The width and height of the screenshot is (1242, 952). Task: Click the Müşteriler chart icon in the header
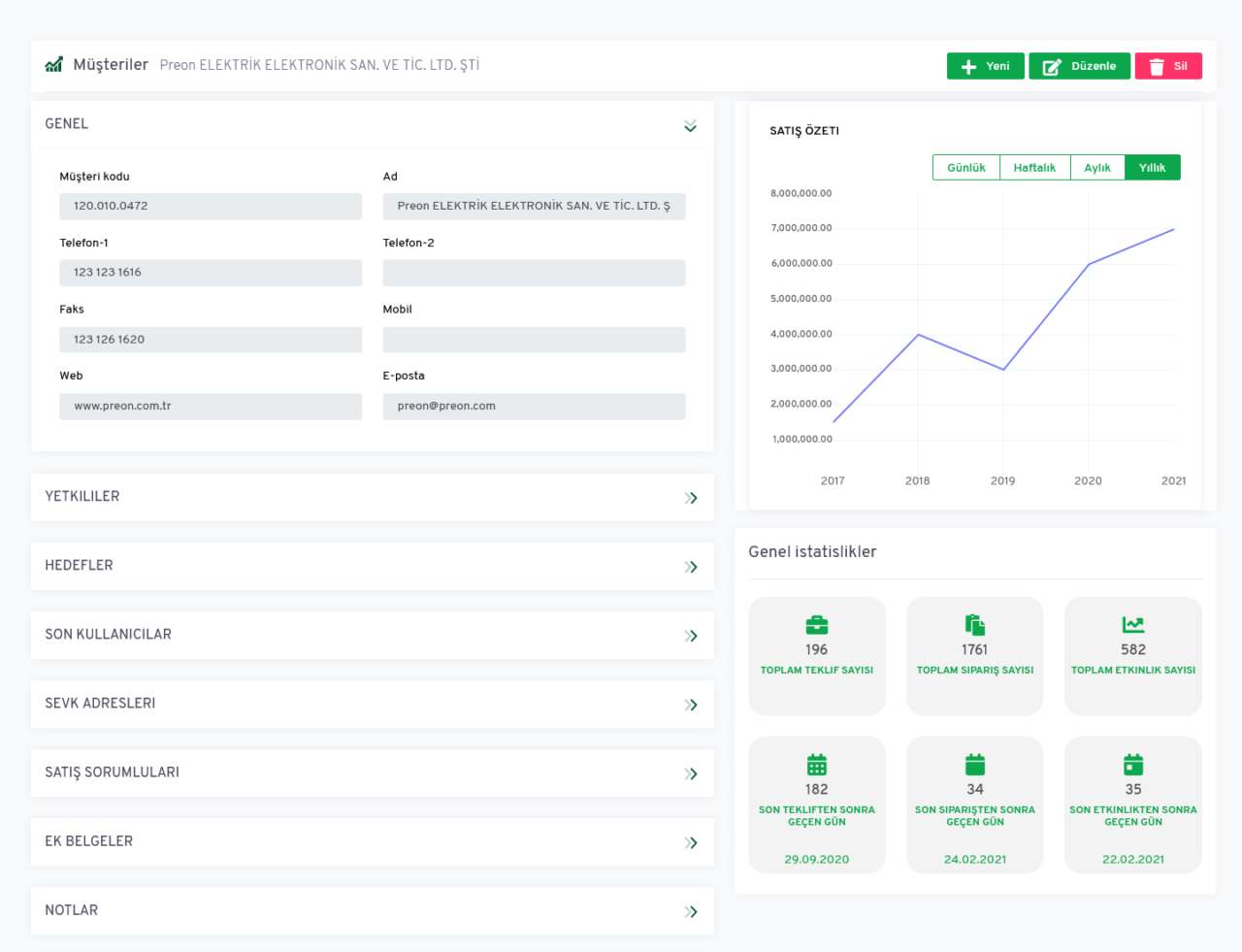(x=54, y=64)
